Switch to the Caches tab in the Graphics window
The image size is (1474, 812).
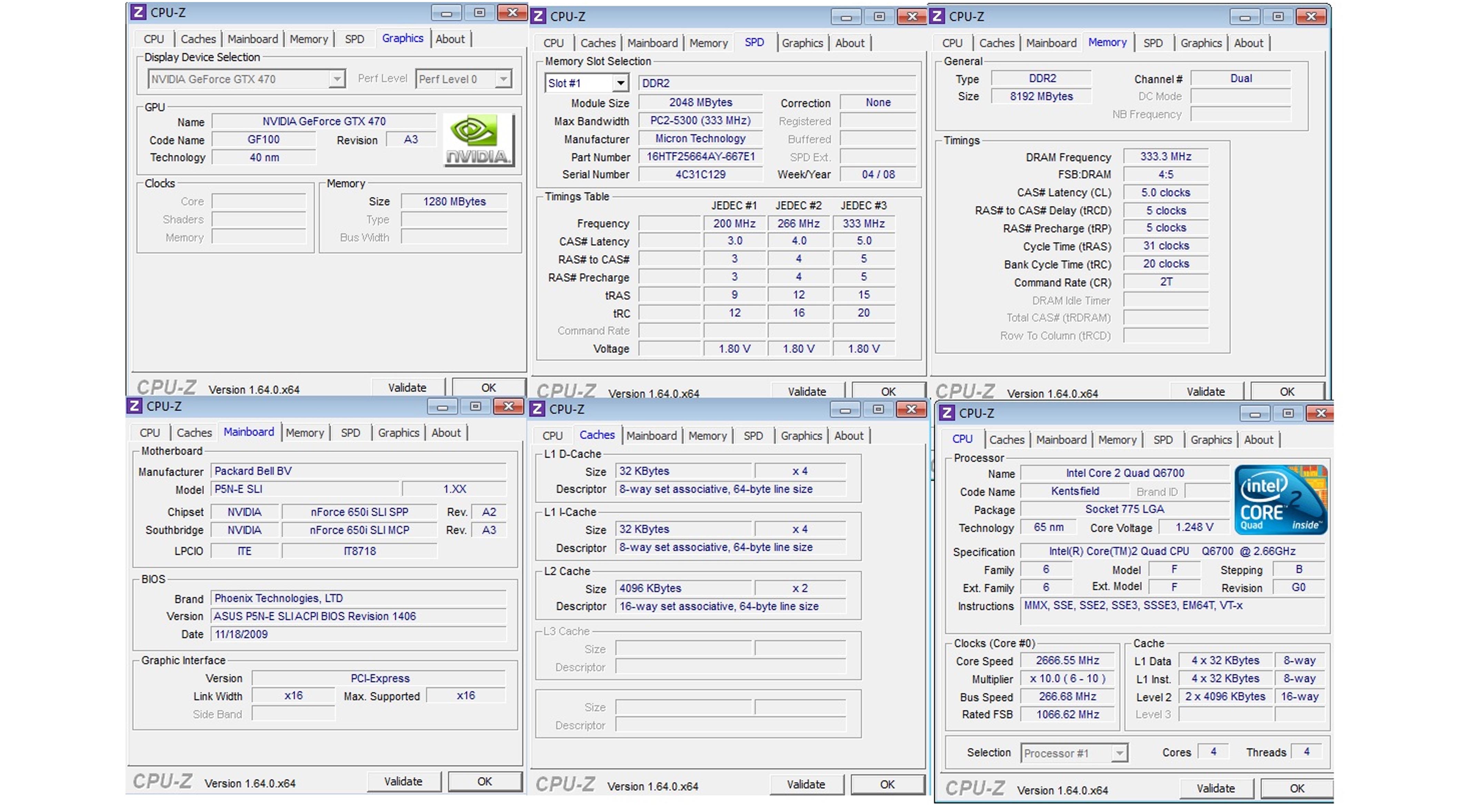pyautogui.click(x=198, y=39)
